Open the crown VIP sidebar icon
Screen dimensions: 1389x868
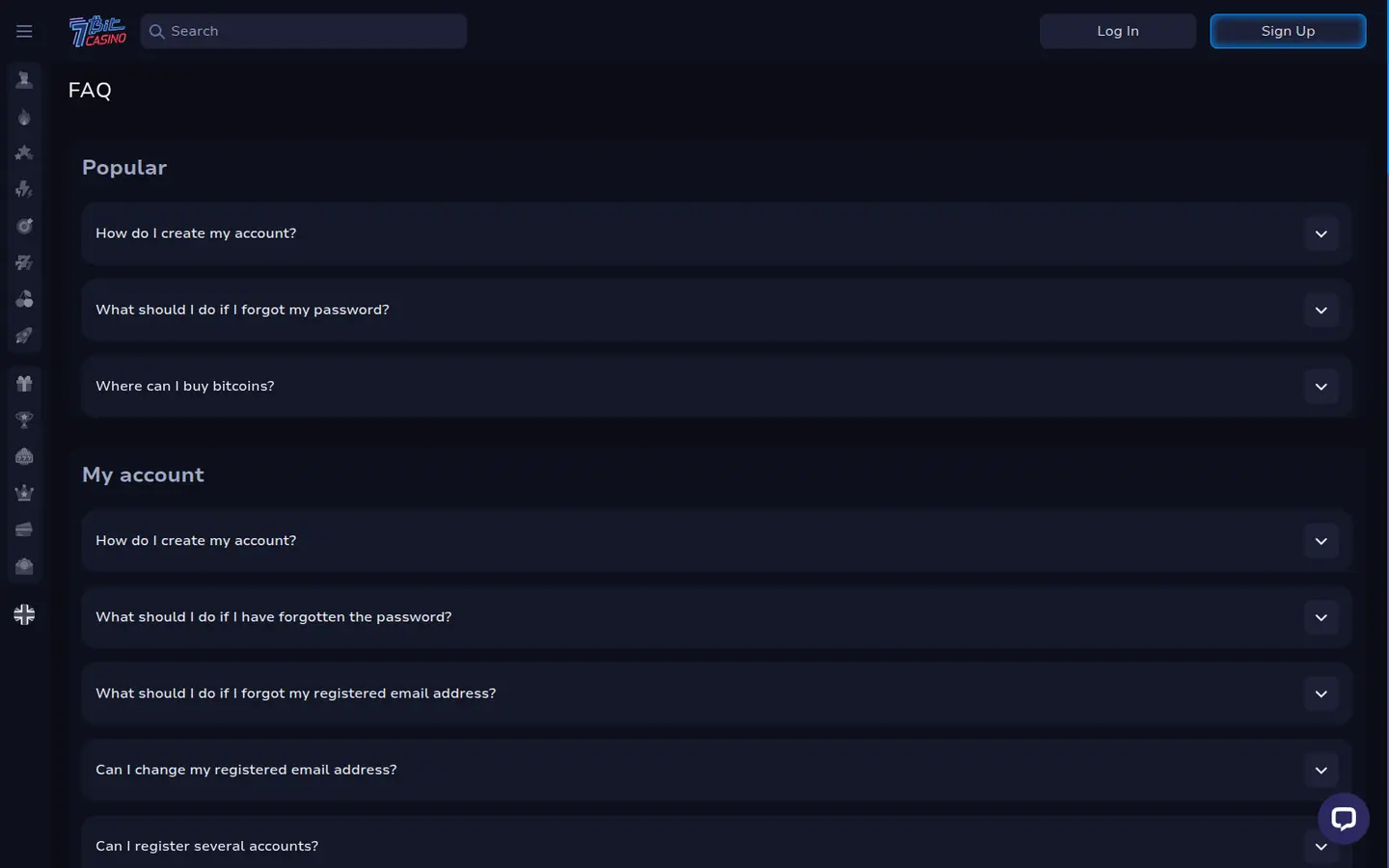click(x=24, y=493)
